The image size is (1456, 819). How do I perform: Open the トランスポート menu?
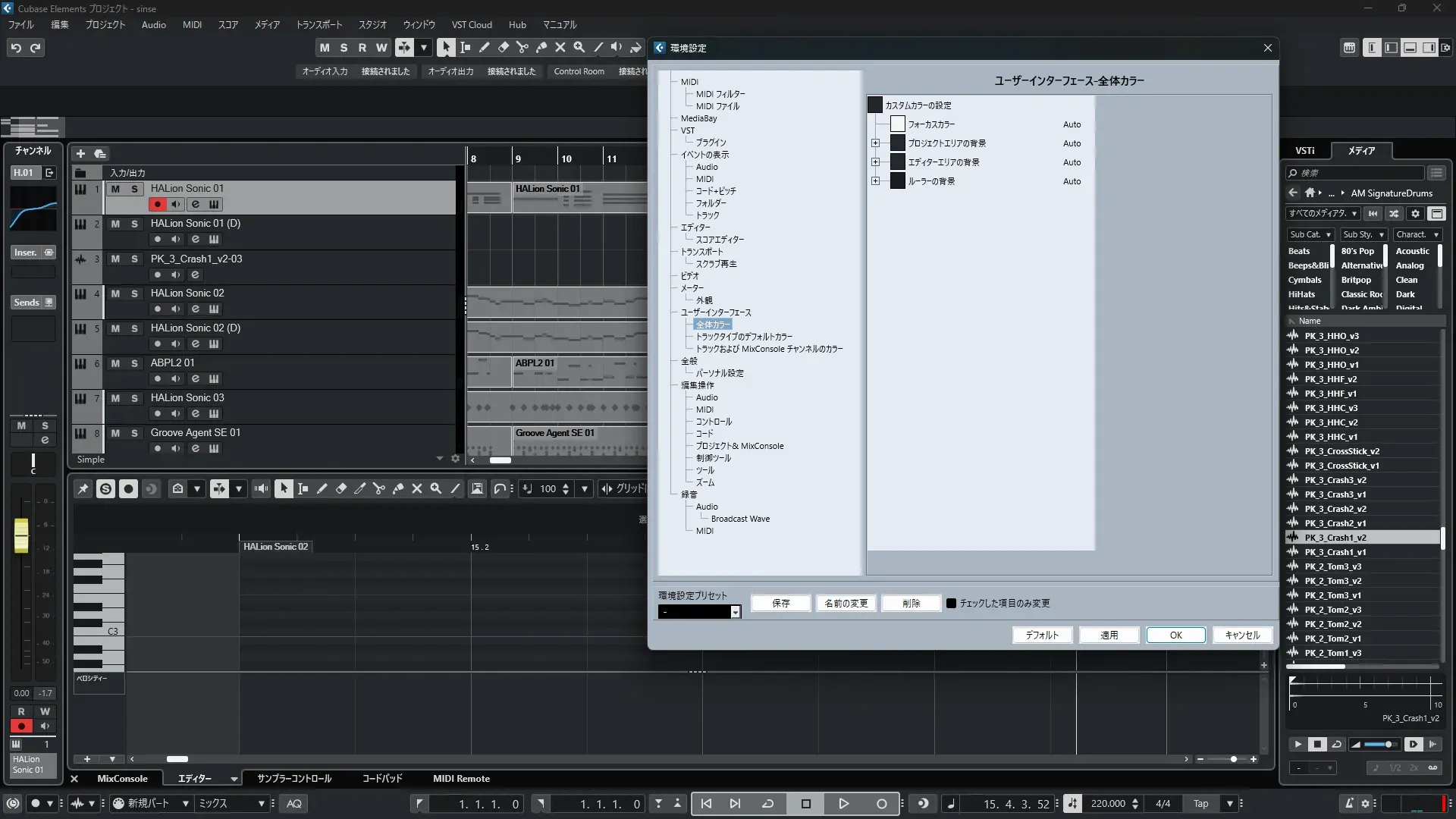coord(318,25)
